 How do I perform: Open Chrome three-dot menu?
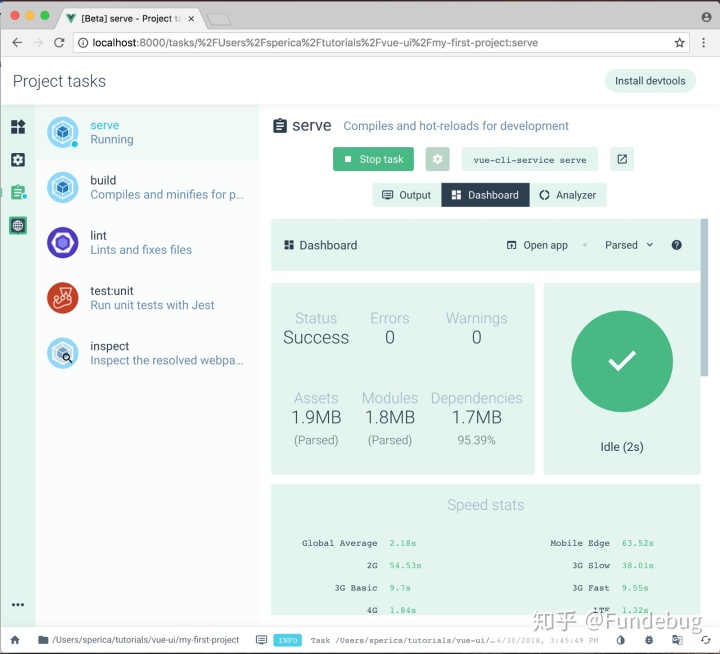click(x=703, y=43)
